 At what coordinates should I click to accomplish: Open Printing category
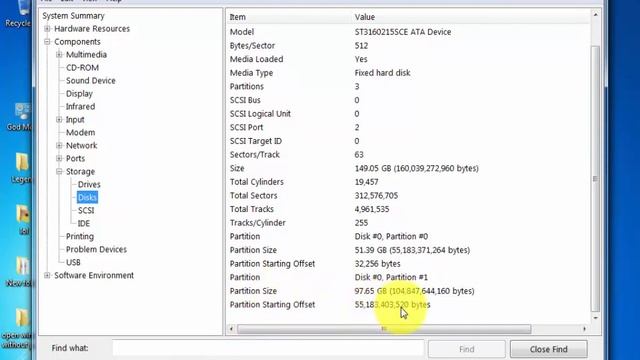click(80, 236)
